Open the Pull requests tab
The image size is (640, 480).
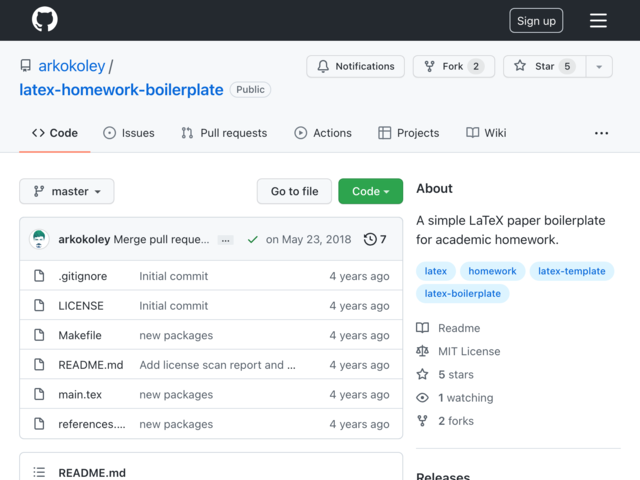coord(224,133)
